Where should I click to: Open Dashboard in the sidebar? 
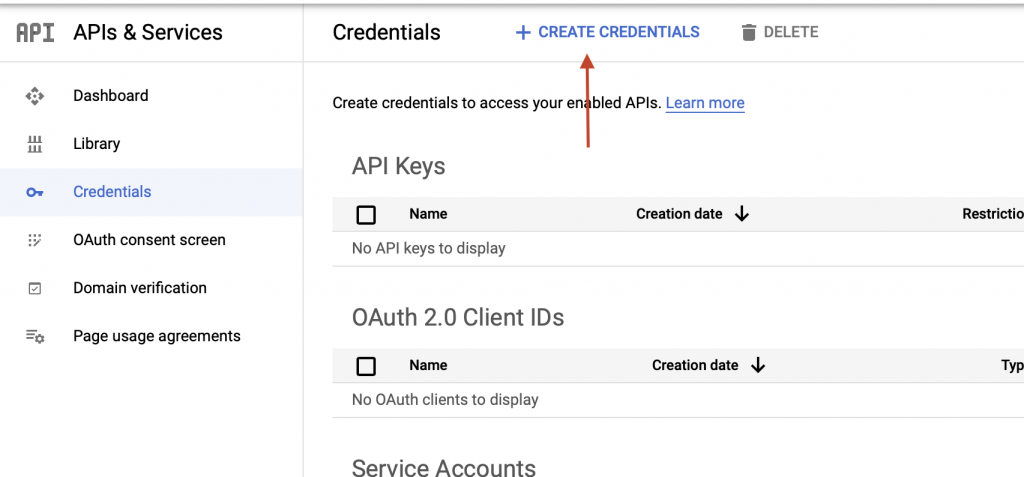point(110,95)
